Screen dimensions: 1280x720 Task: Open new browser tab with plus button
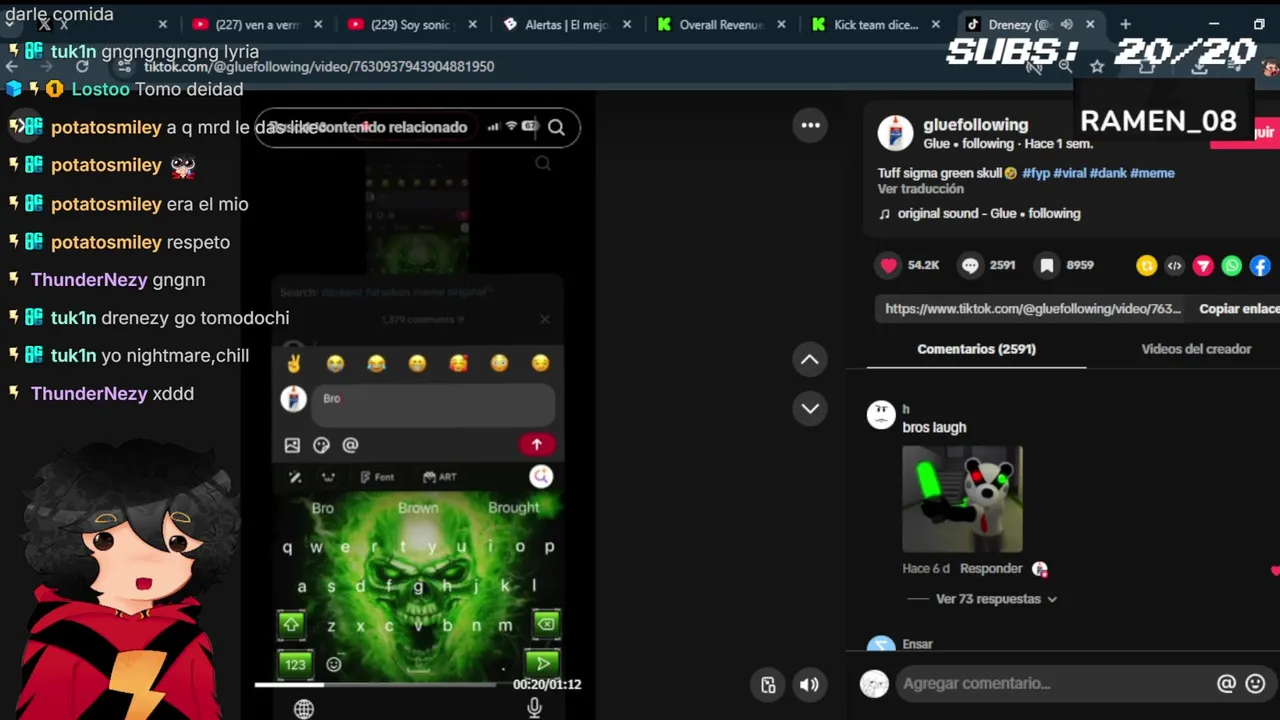click(1125, 24)
